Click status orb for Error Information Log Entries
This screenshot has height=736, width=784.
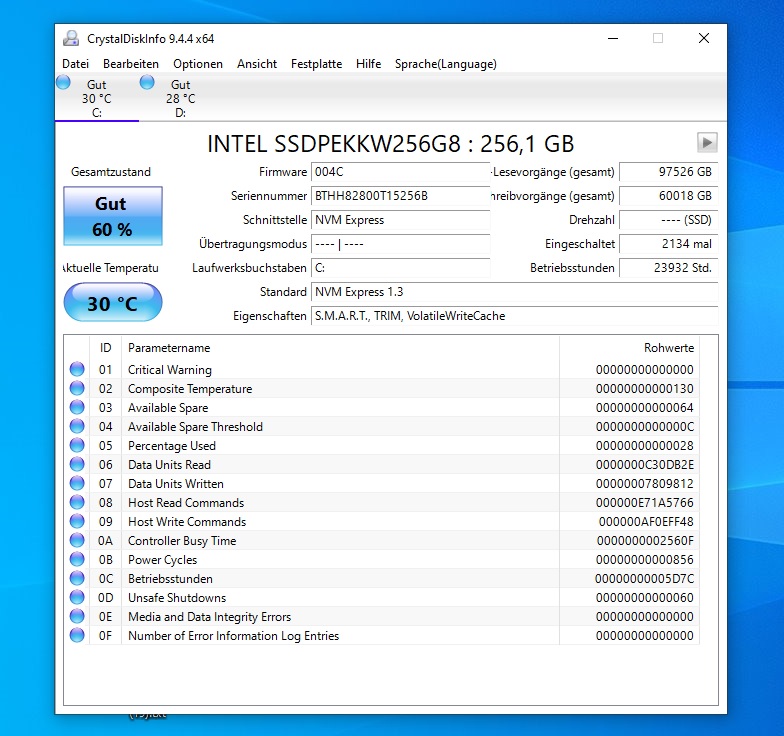[x=77, y=635]
